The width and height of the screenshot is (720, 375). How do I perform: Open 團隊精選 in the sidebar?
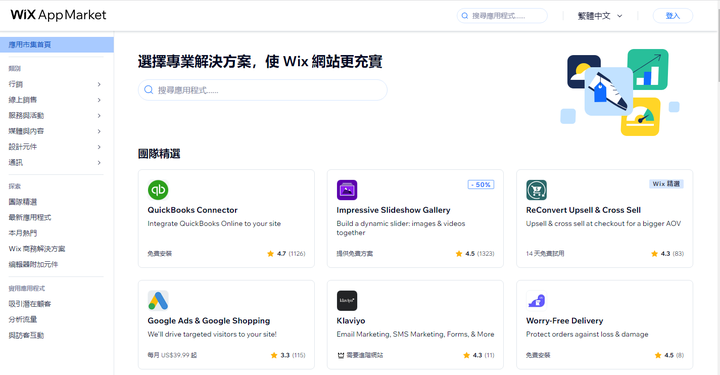tap(22, 201)
